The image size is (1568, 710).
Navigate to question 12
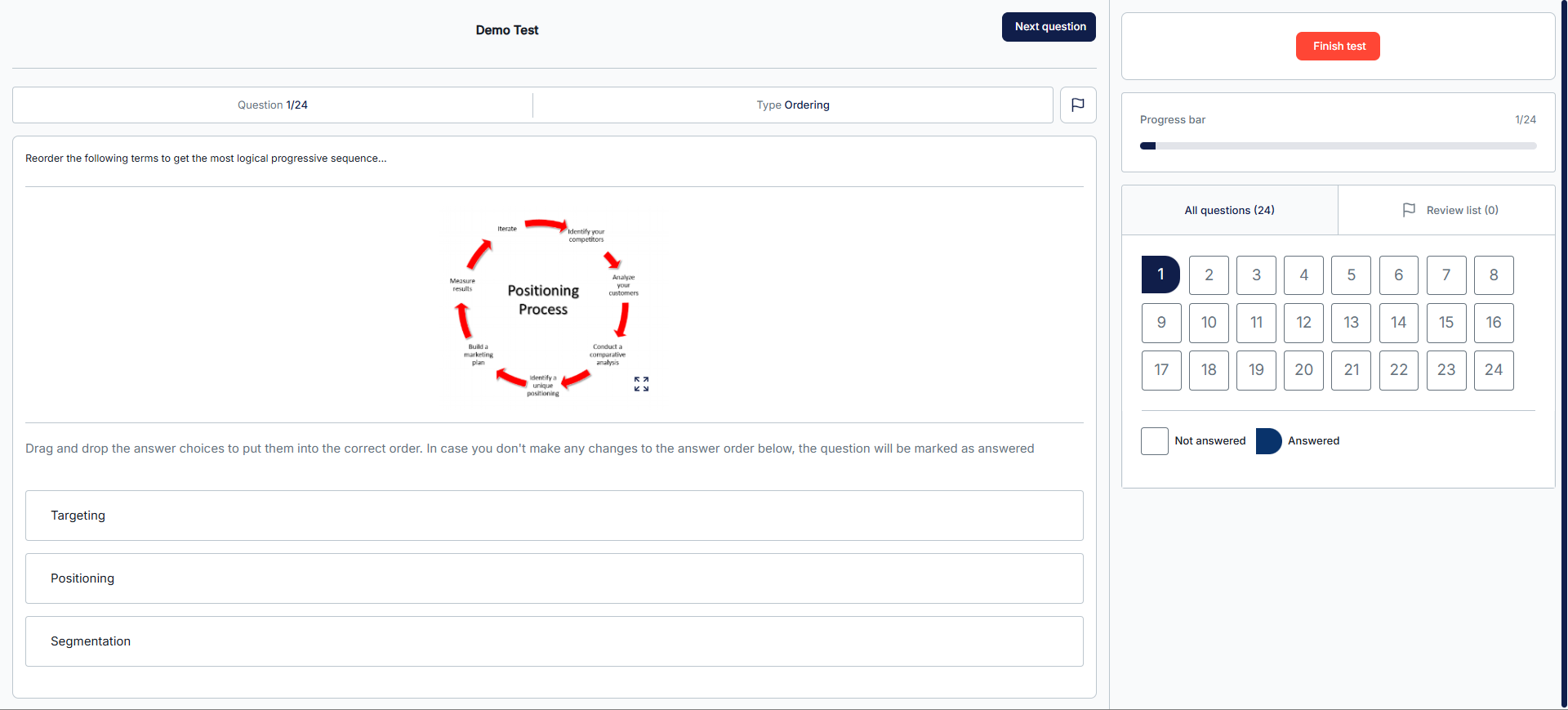[x=1303, y=323]
